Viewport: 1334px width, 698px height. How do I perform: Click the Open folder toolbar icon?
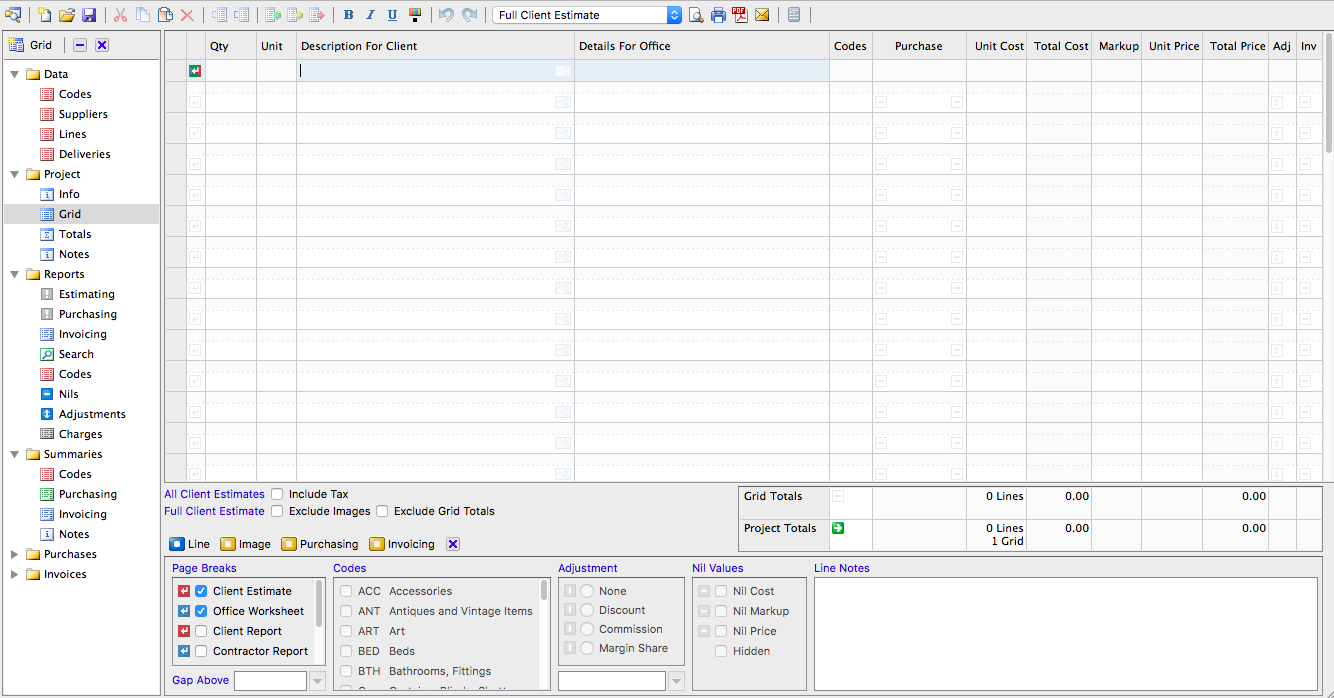67,15
